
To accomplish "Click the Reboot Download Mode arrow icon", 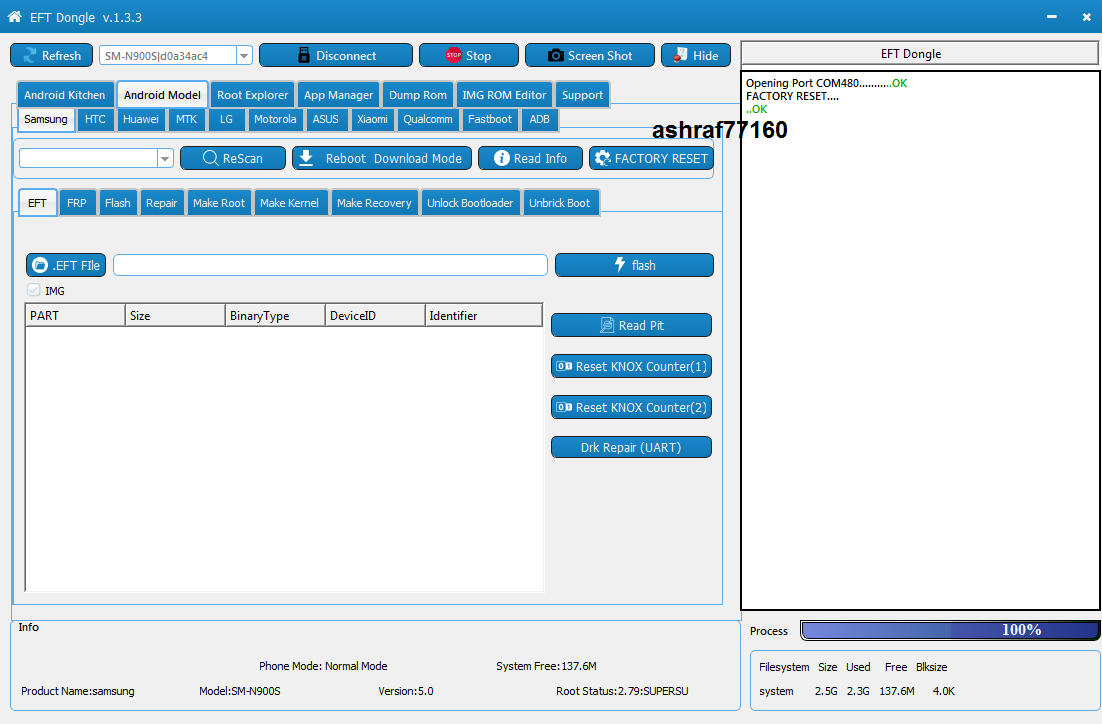I will pyautogui.click(x=306, y=158).
